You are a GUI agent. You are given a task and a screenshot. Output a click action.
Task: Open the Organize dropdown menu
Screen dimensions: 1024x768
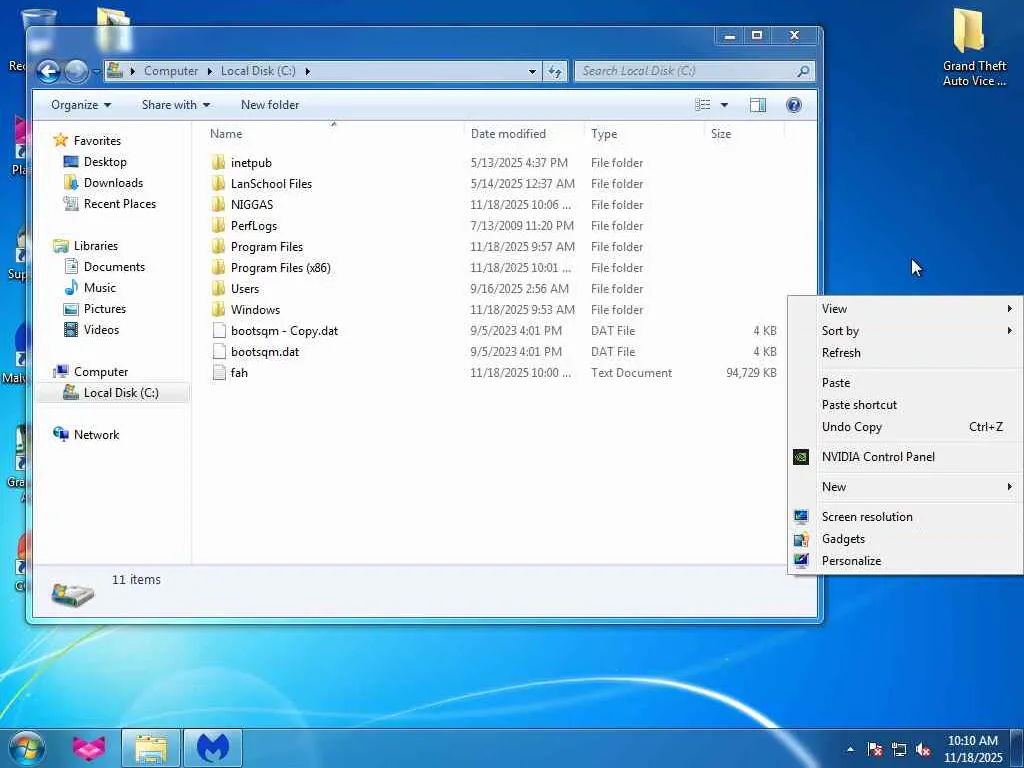81,105
